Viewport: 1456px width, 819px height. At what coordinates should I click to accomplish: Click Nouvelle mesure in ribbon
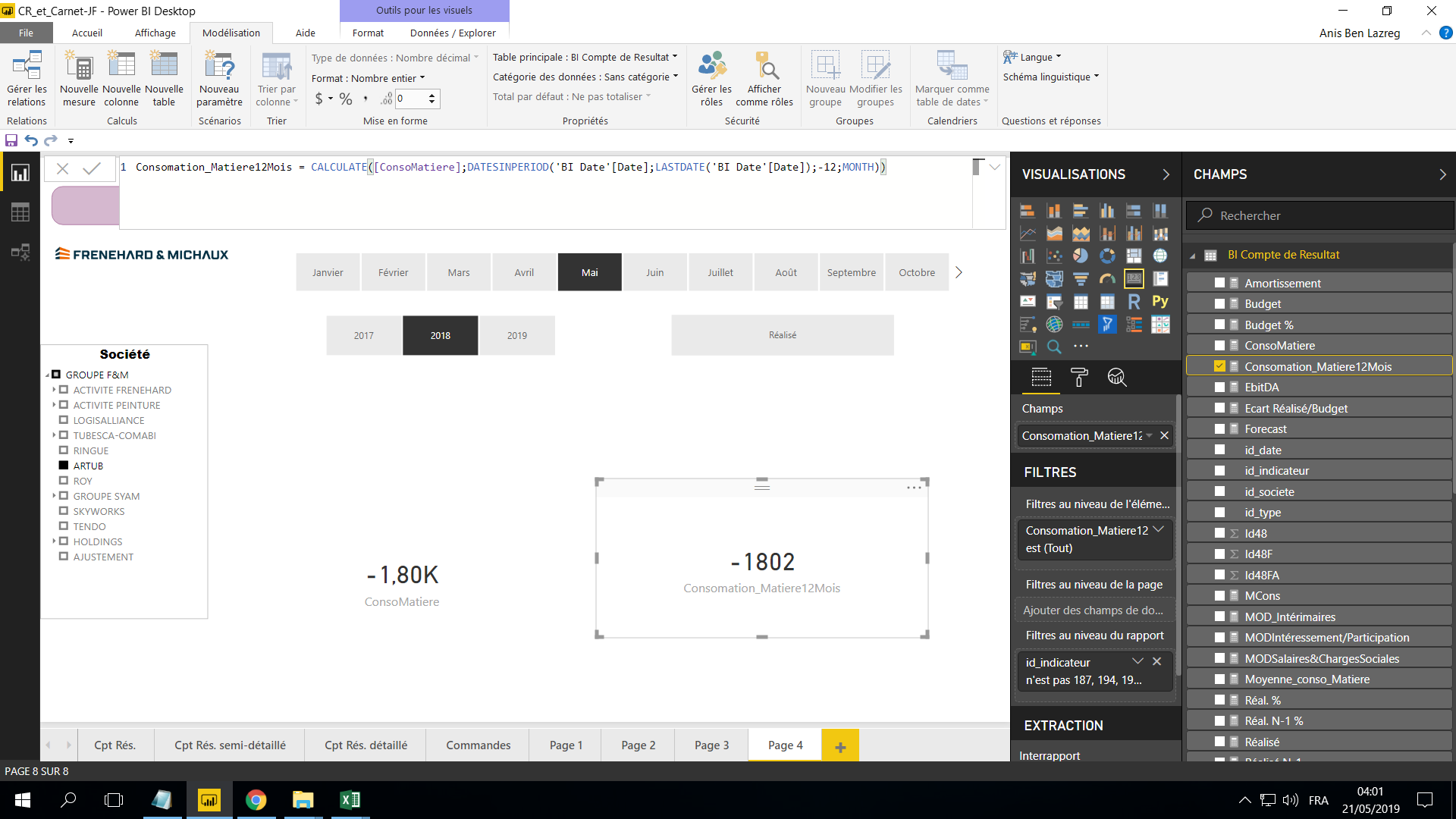click(79, 79)
